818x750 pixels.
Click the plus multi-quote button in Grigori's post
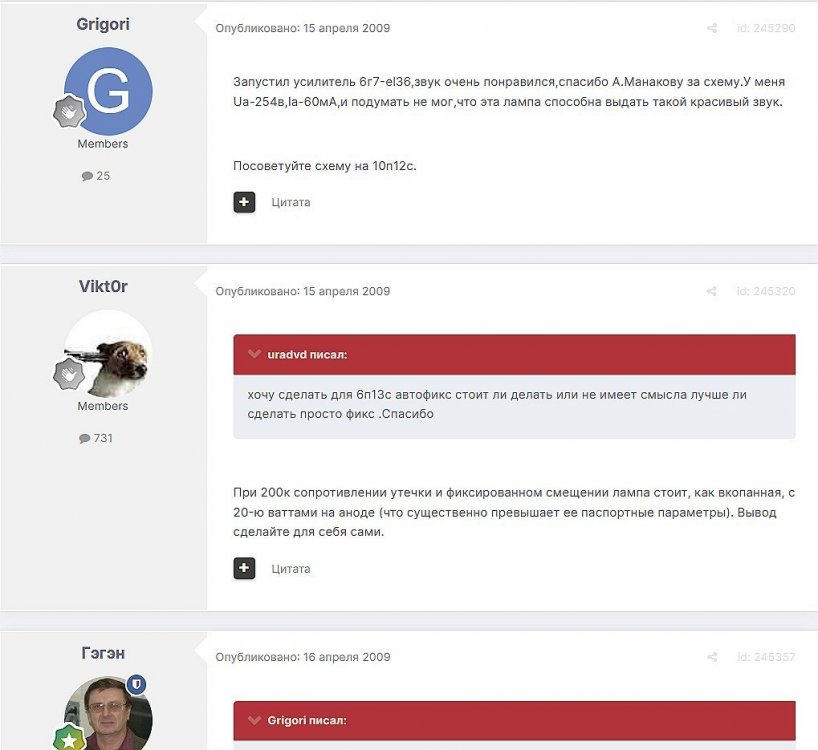pos(244,202)
